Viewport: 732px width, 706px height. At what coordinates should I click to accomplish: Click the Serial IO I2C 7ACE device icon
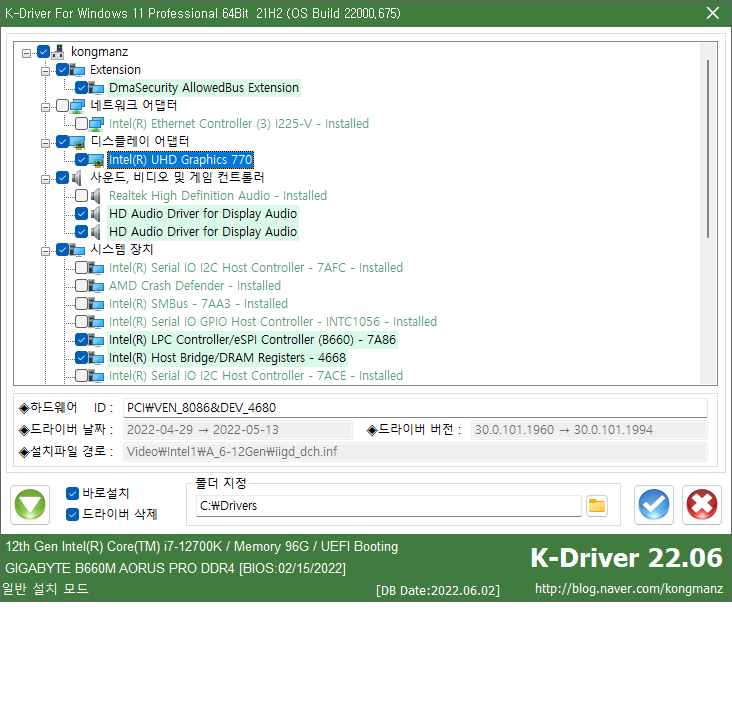(96, 376)
